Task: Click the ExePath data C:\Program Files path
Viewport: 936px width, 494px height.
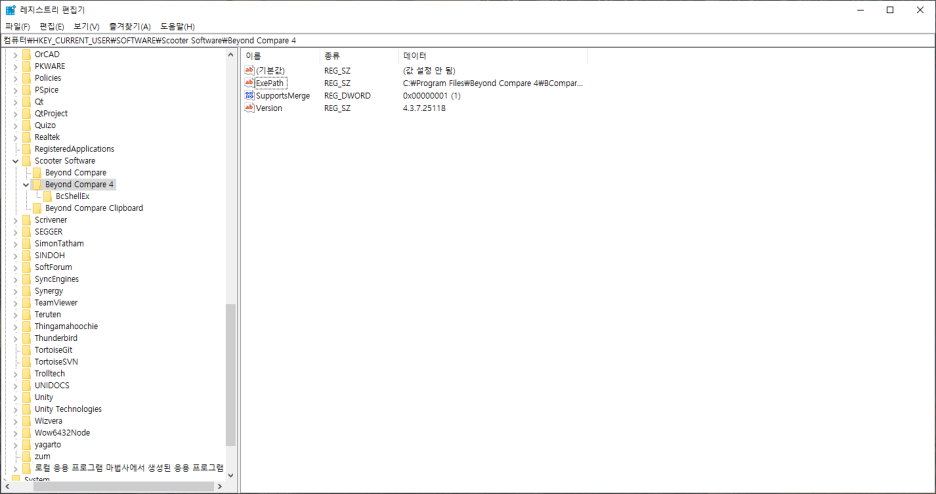Action: pyautogui.click(x=492, y=83)
